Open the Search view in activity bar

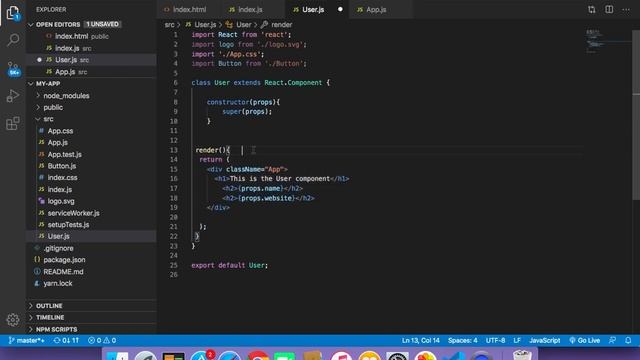(x=13, y=40)
